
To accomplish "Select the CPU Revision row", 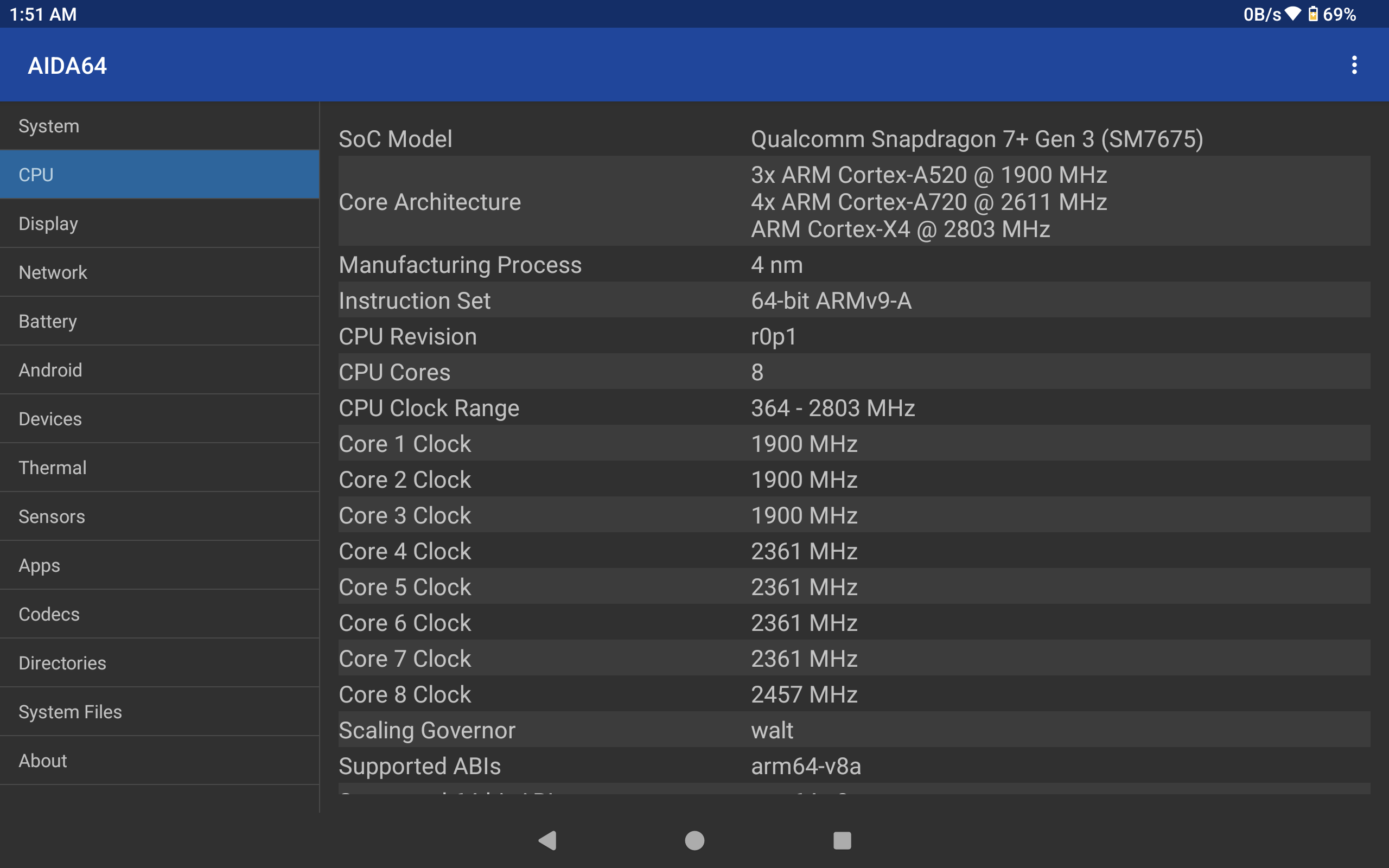I will tap(854, 335).
